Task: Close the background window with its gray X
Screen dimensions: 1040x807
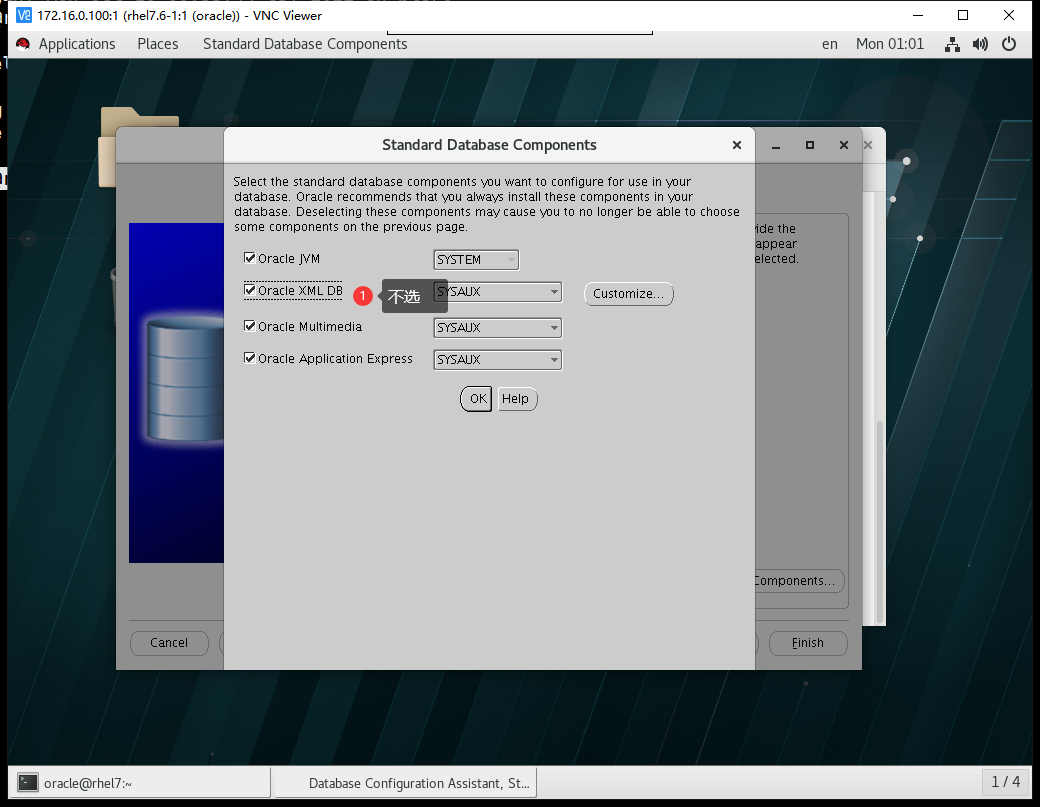Action: click(x=868, y=145)
